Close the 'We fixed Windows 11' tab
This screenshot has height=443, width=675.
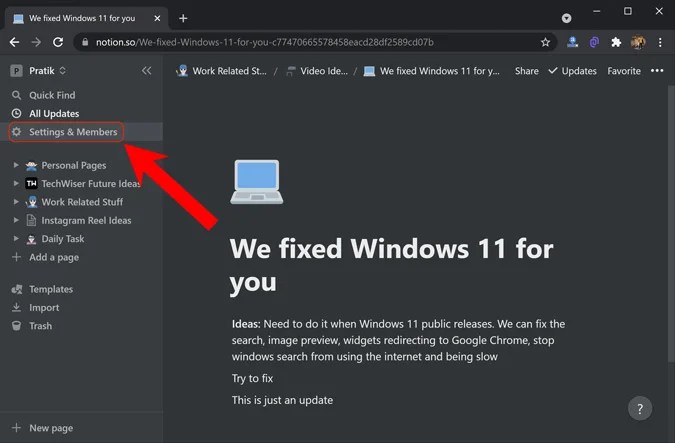(157, 18)
